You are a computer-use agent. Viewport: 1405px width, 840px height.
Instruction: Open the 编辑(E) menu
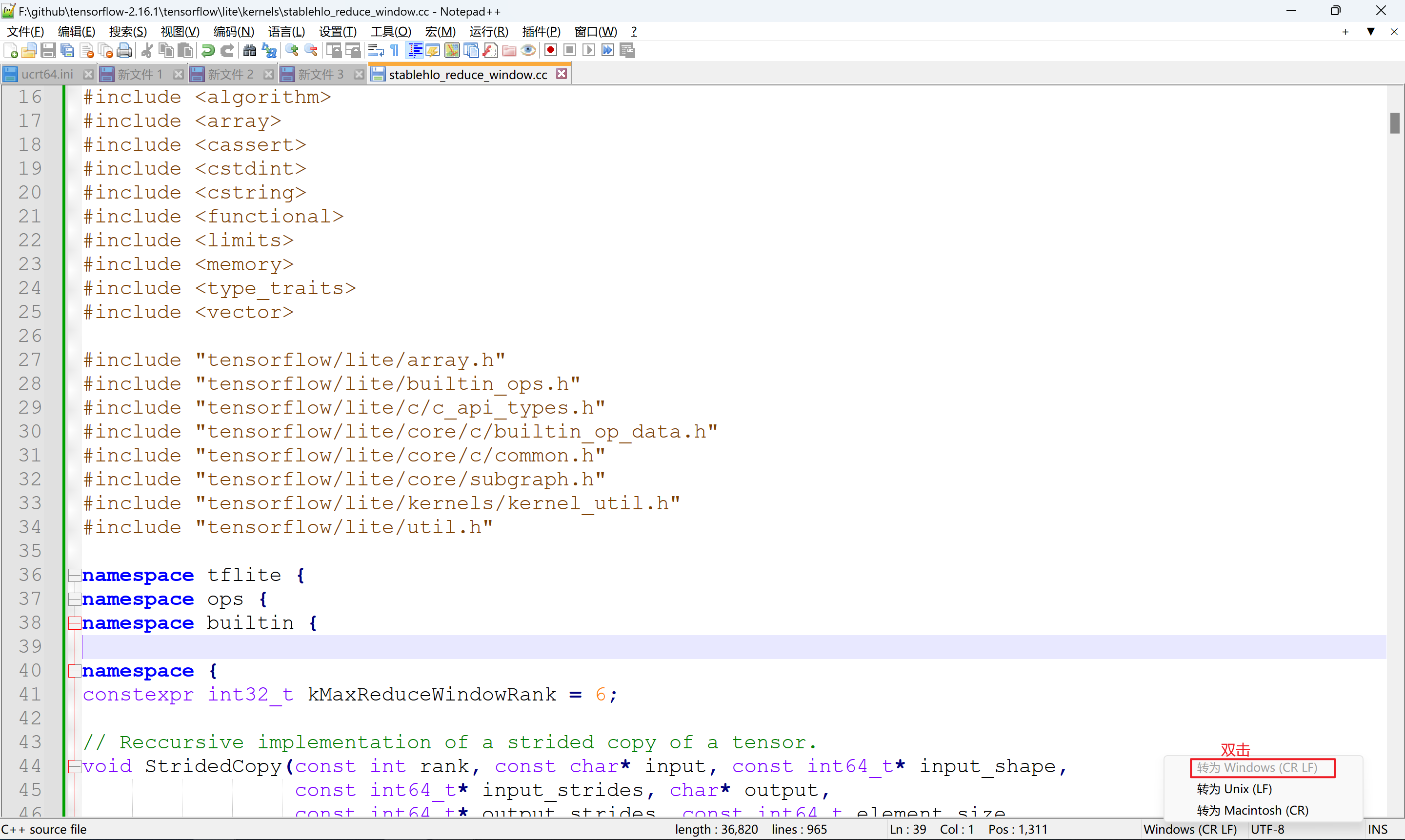(x=77, y=32)
